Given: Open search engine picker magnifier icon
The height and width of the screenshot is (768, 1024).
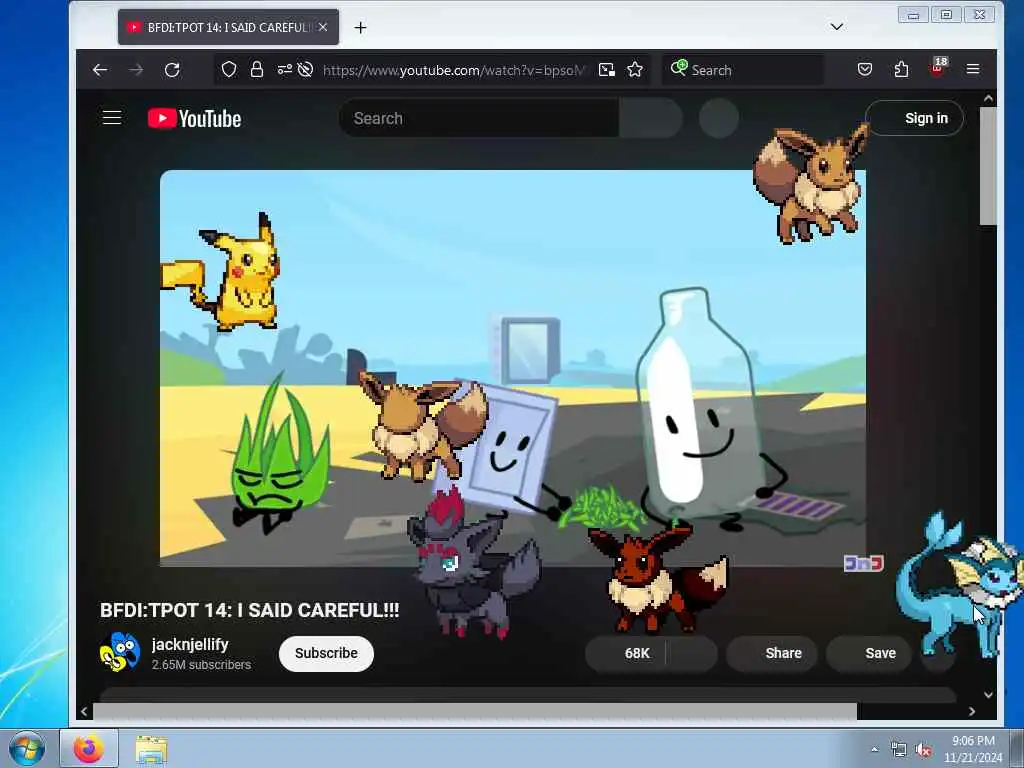Looking at the screenshot, I should (x=679, y=68).
